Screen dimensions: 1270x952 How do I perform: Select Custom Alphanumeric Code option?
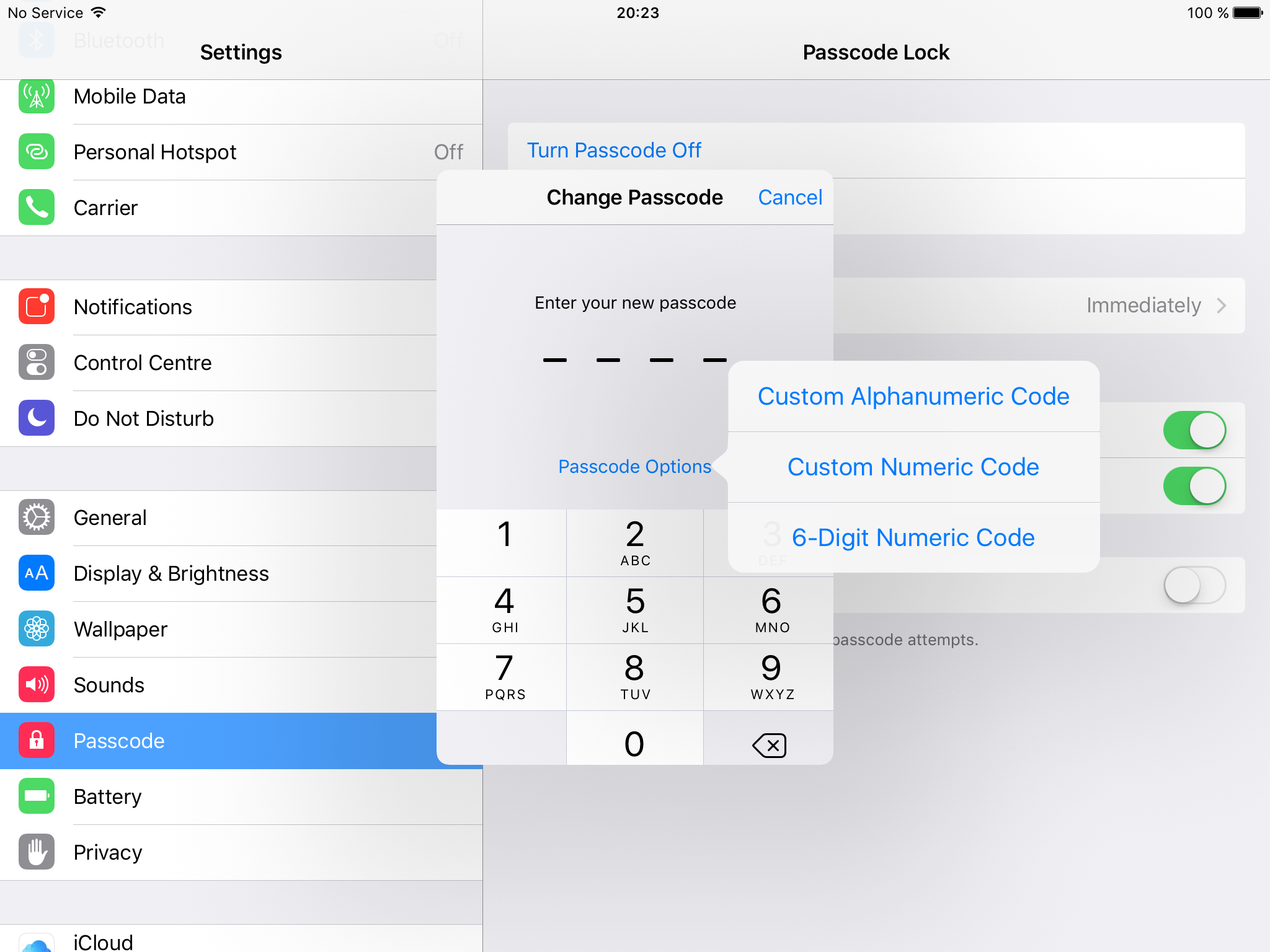pyautogui.click(x=912, y=396)
